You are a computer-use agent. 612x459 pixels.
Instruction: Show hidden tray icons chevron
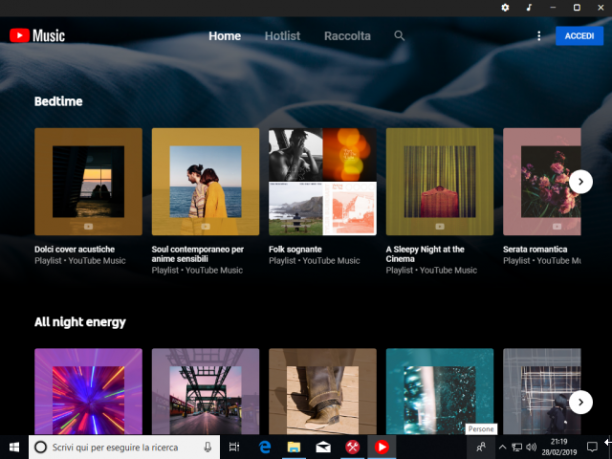coord(503,447)
